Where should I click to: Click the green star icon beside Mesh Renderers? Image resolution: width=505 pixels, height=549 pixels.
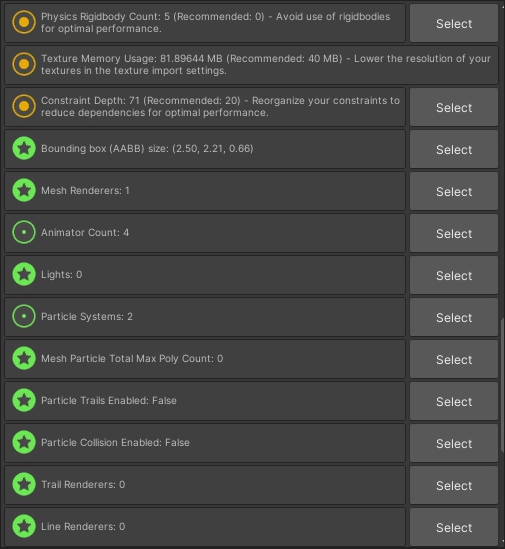24,190
